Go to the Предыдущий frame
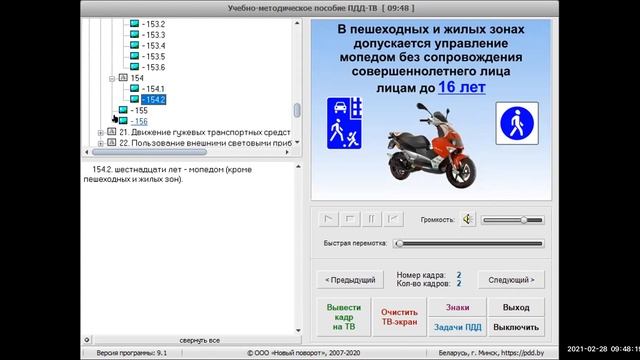This screenshot has height=360, width=640. click(x=350, y=280)
